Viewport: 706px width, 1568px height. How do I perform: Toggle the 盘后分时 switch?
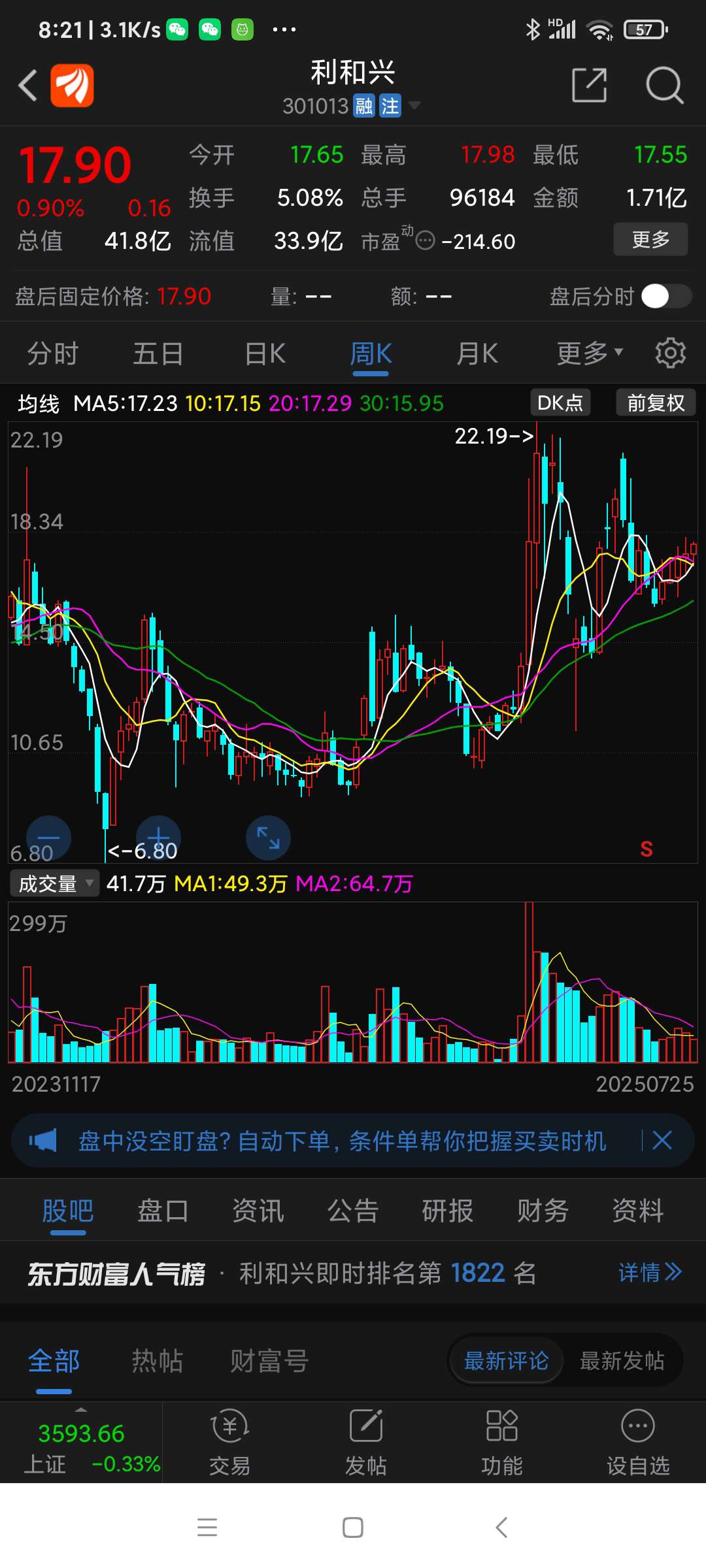(666, 296)
